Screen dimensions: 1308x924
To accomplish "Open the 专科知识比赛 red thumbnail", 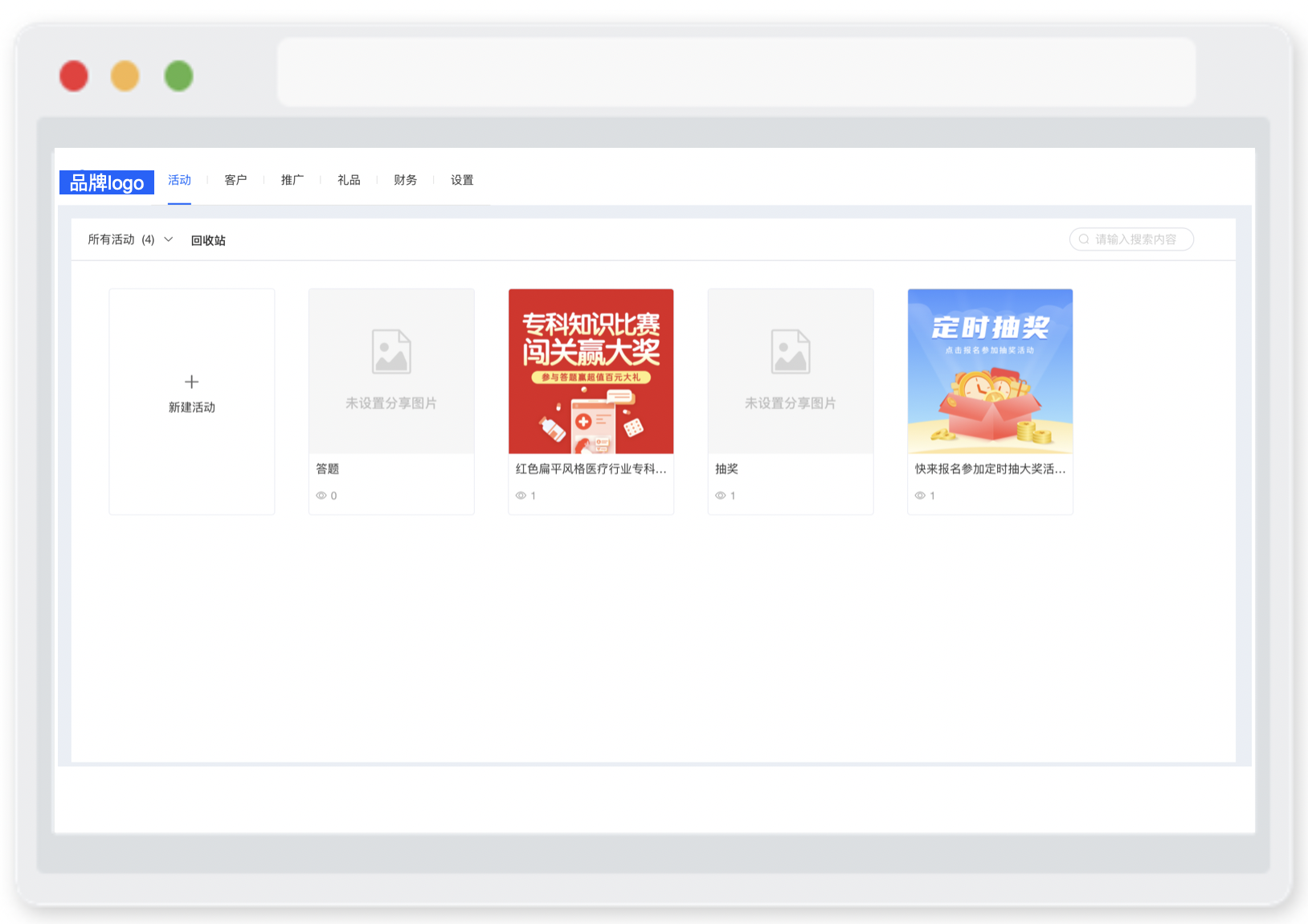I will (x=591, y=371).
